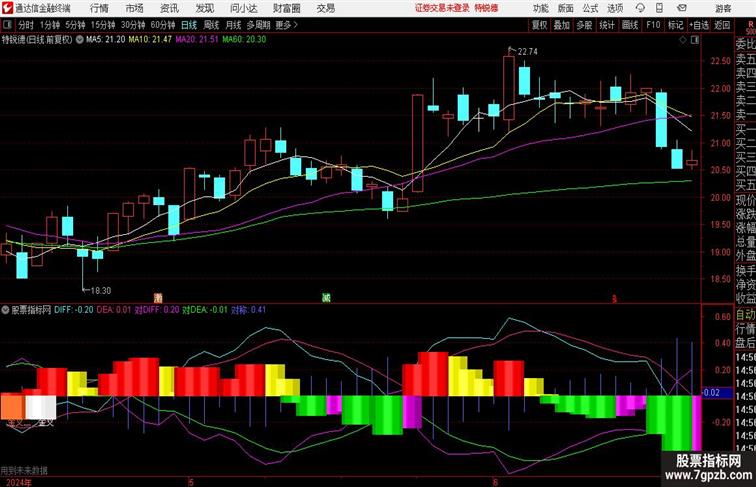Open the 版面 menu

566,8
